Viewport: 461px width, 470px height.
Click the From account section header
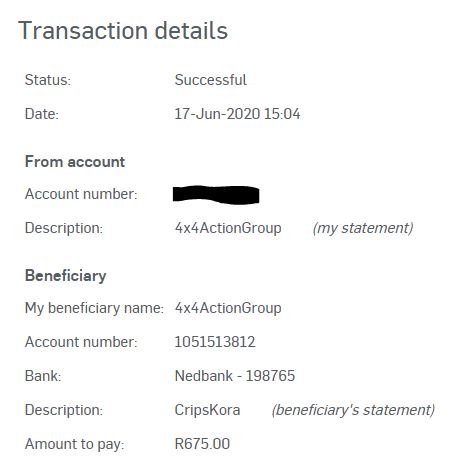tap(75, 162)
